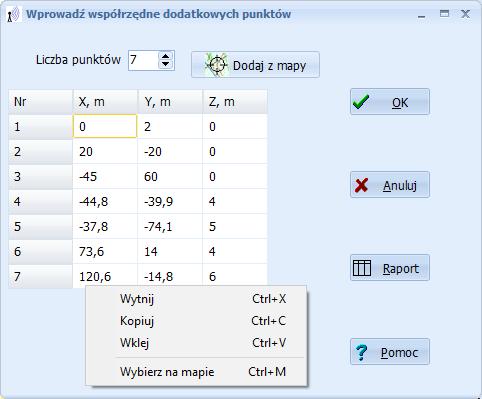Choose Kopiuj from the context menu
482x399 pixels.
click(196, 321)
